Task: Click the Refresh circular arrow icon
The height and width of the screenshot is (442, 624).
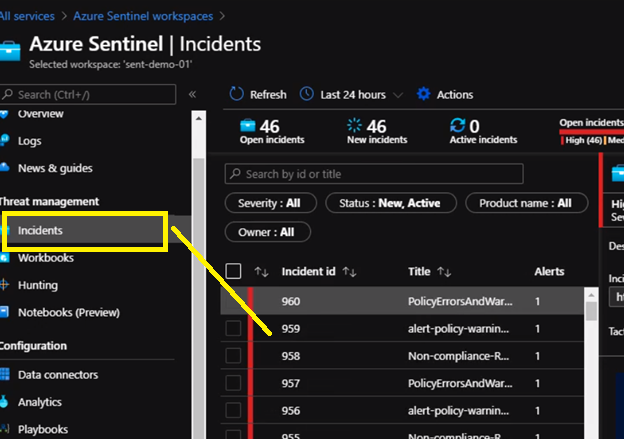Action: coord(236,94)
